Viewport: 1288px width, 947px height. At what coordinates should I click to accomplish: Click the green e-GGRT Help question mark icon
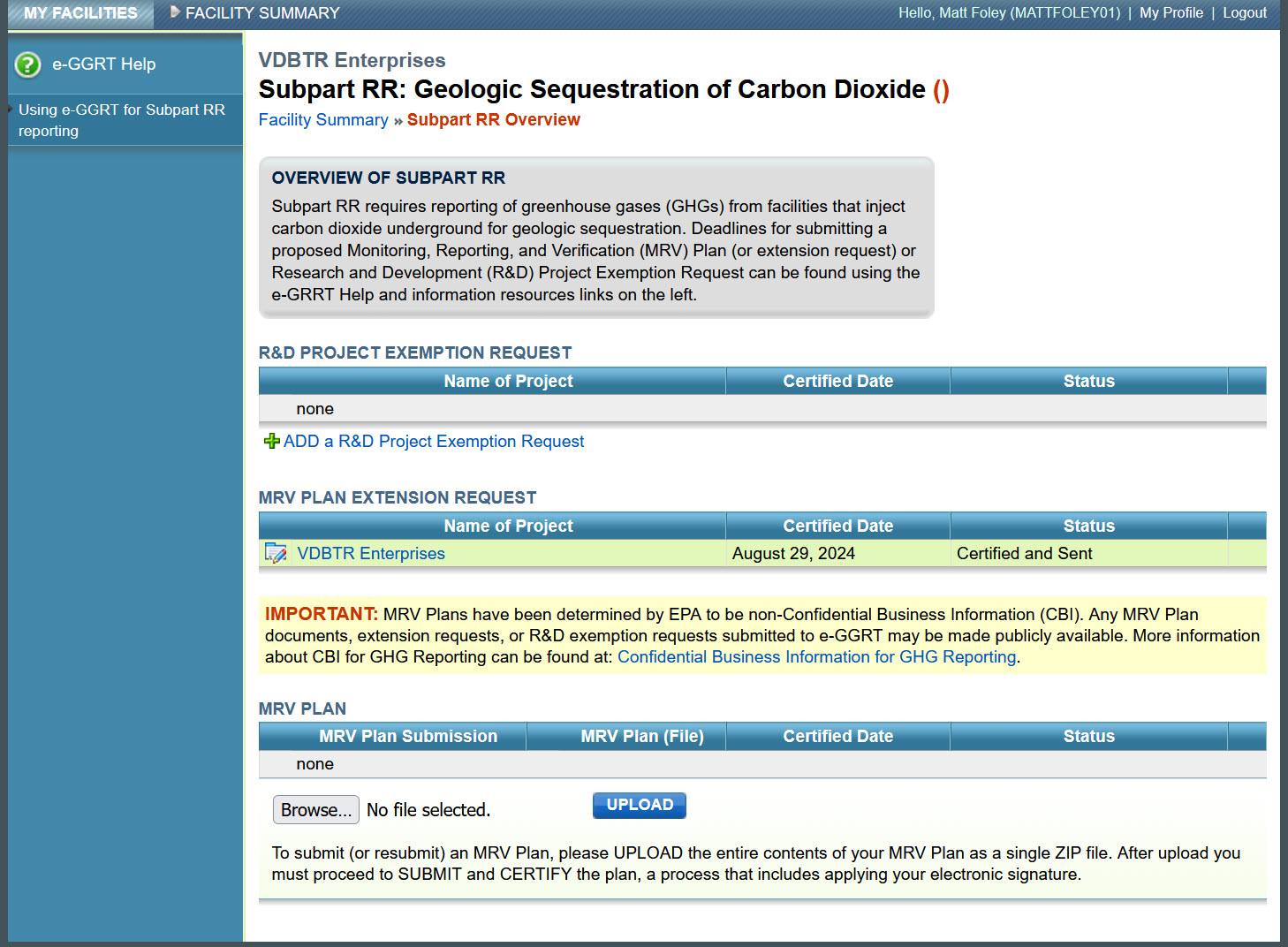(x=28, y=64)
